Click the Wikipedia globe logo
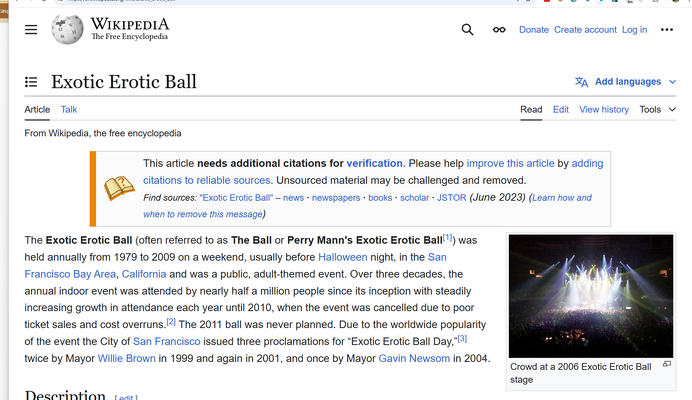Viewport: 692px width, 400px height. click(x=67, y=30)
